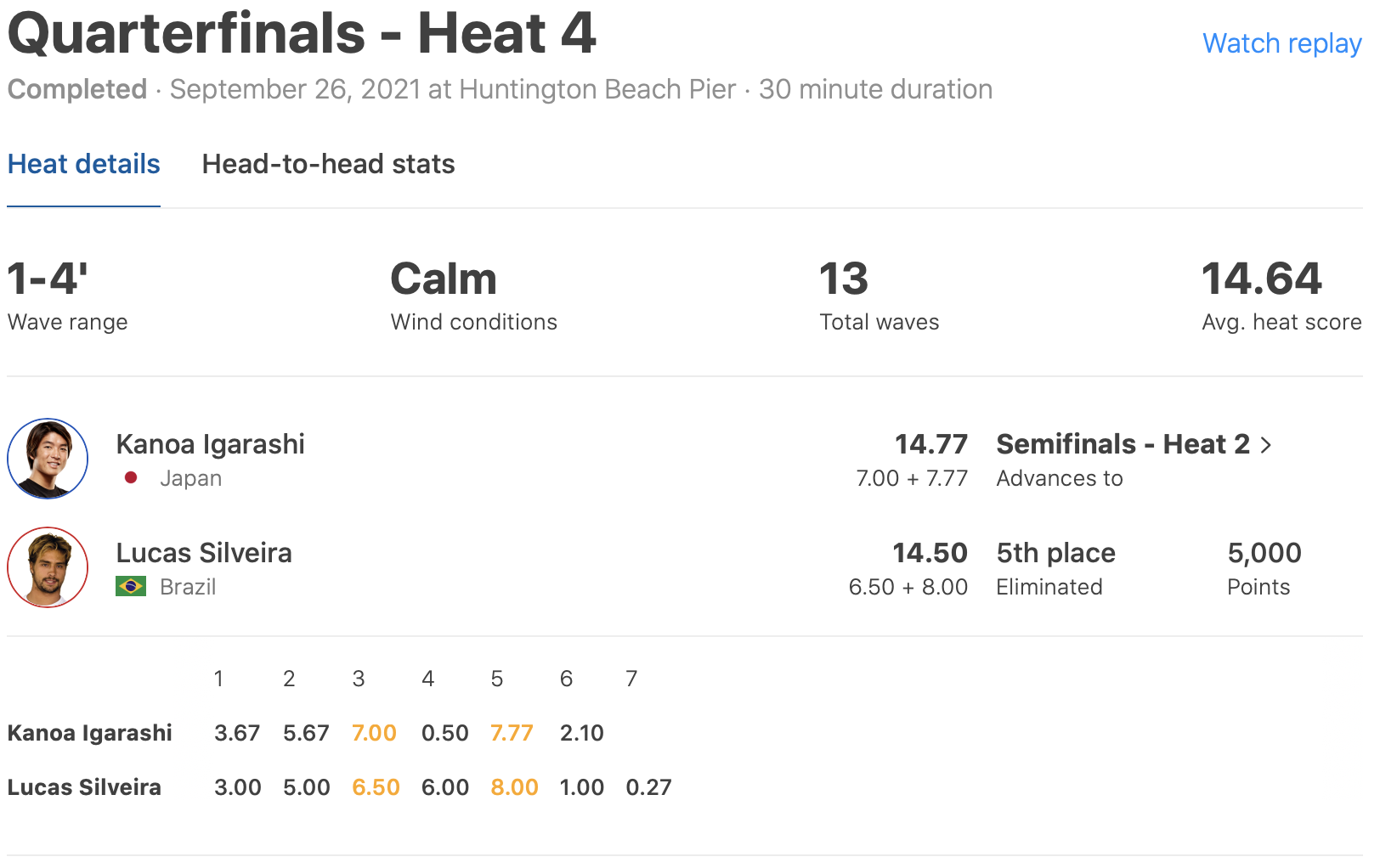Viewport: 1380px width, 868px height.
Task: Click Lucas Silveira's name in athlete list
Action: (x=204, y=553)
